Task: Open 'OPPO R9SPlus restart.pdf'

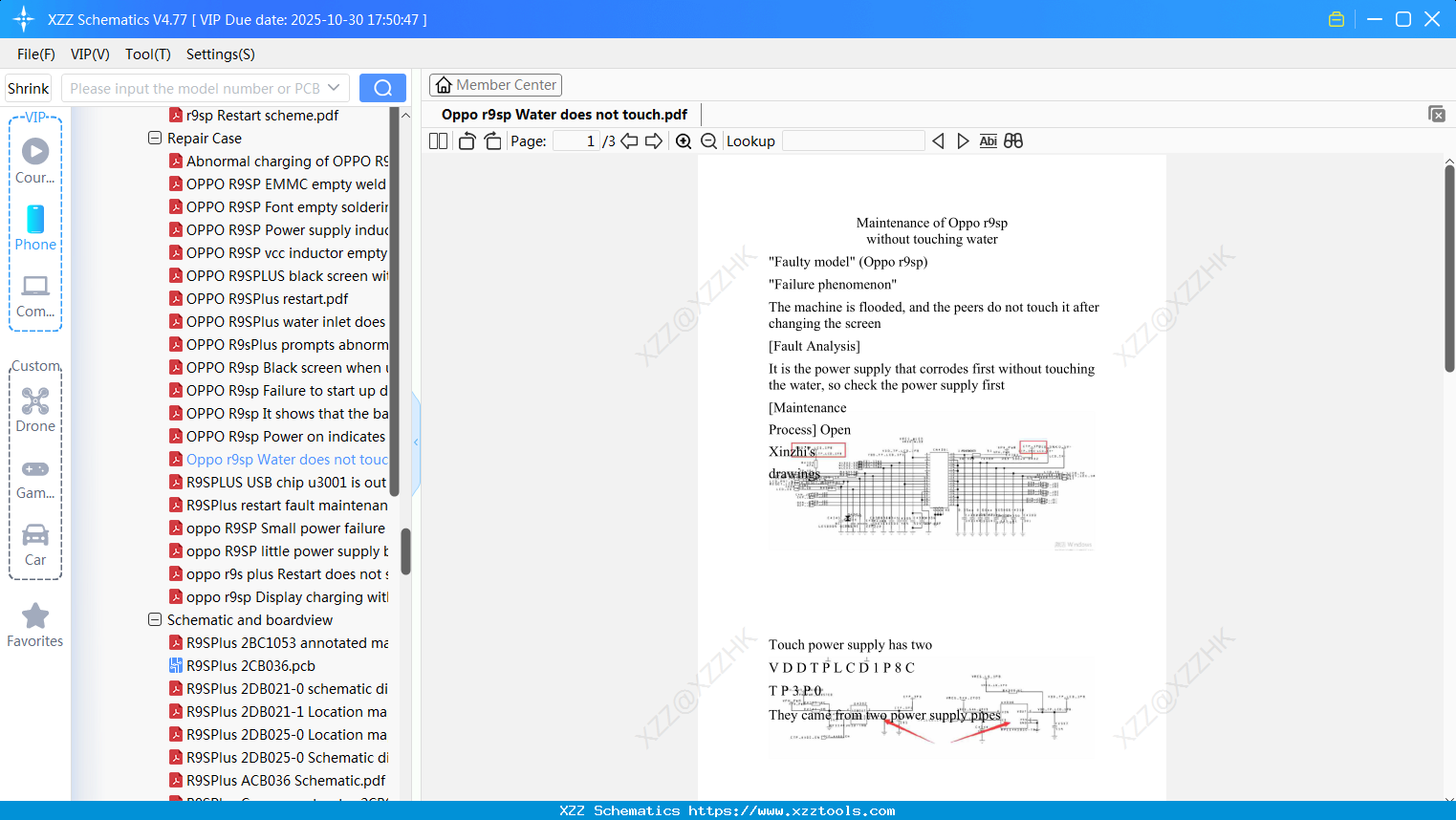Action: click(259, 298)
